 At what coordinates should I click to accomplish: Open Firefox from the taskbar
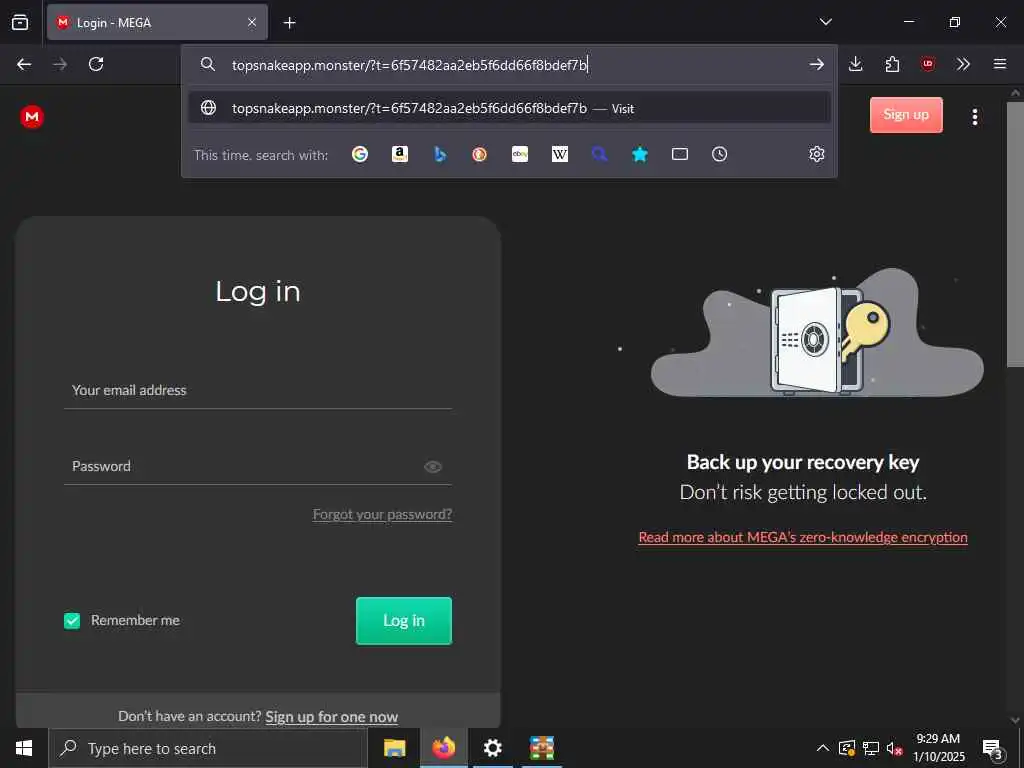coord(443,748)
